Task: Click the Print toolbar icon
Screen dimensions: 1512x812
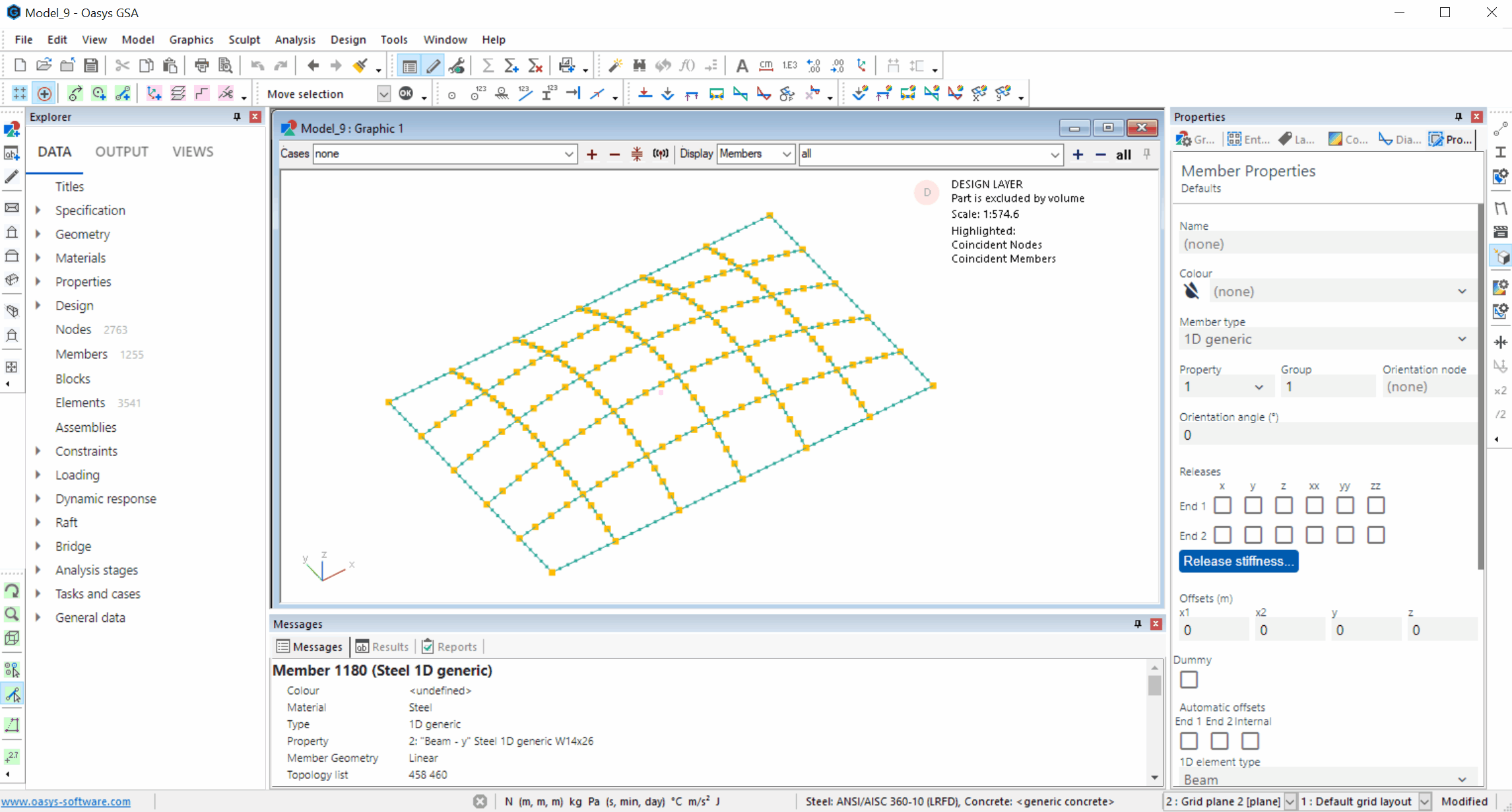Action: click(x=201, y=65)
